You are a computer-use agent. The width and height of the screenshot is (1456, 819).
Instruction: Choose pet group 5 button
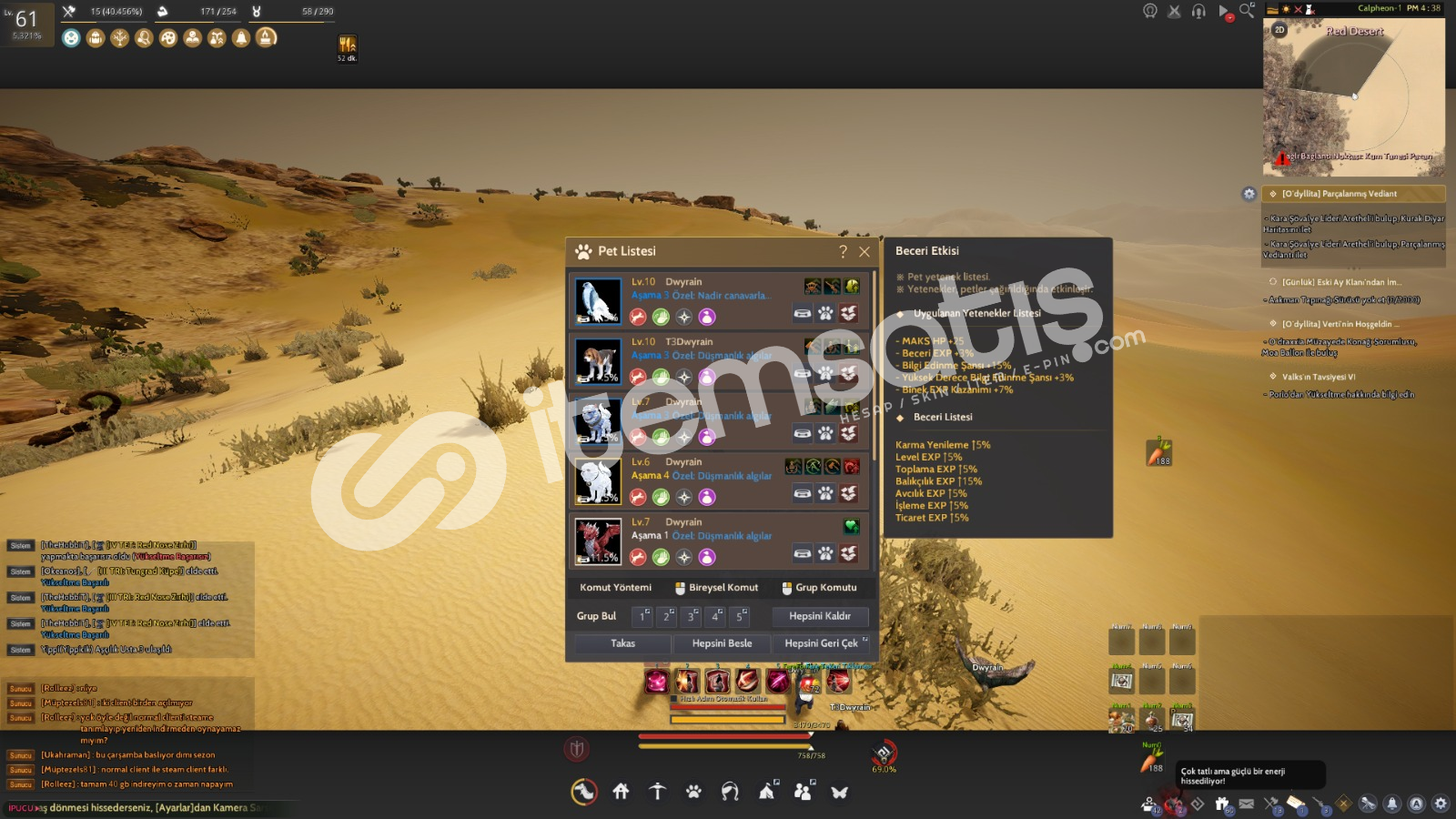741,616
